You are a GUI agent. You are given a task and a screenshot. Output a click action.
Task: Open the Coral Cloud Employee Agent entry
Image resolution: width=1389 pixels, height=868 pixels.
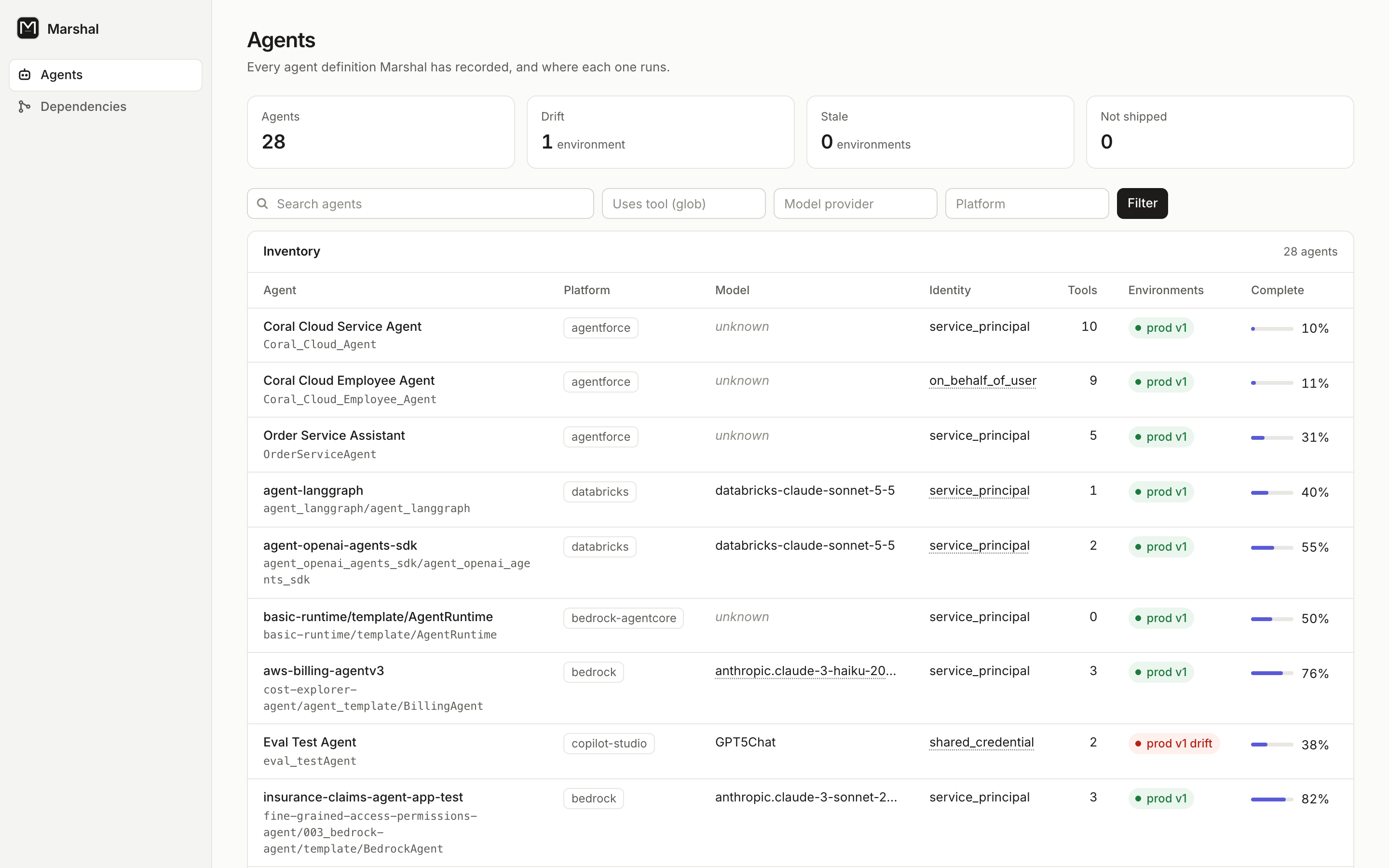point(349,380)
